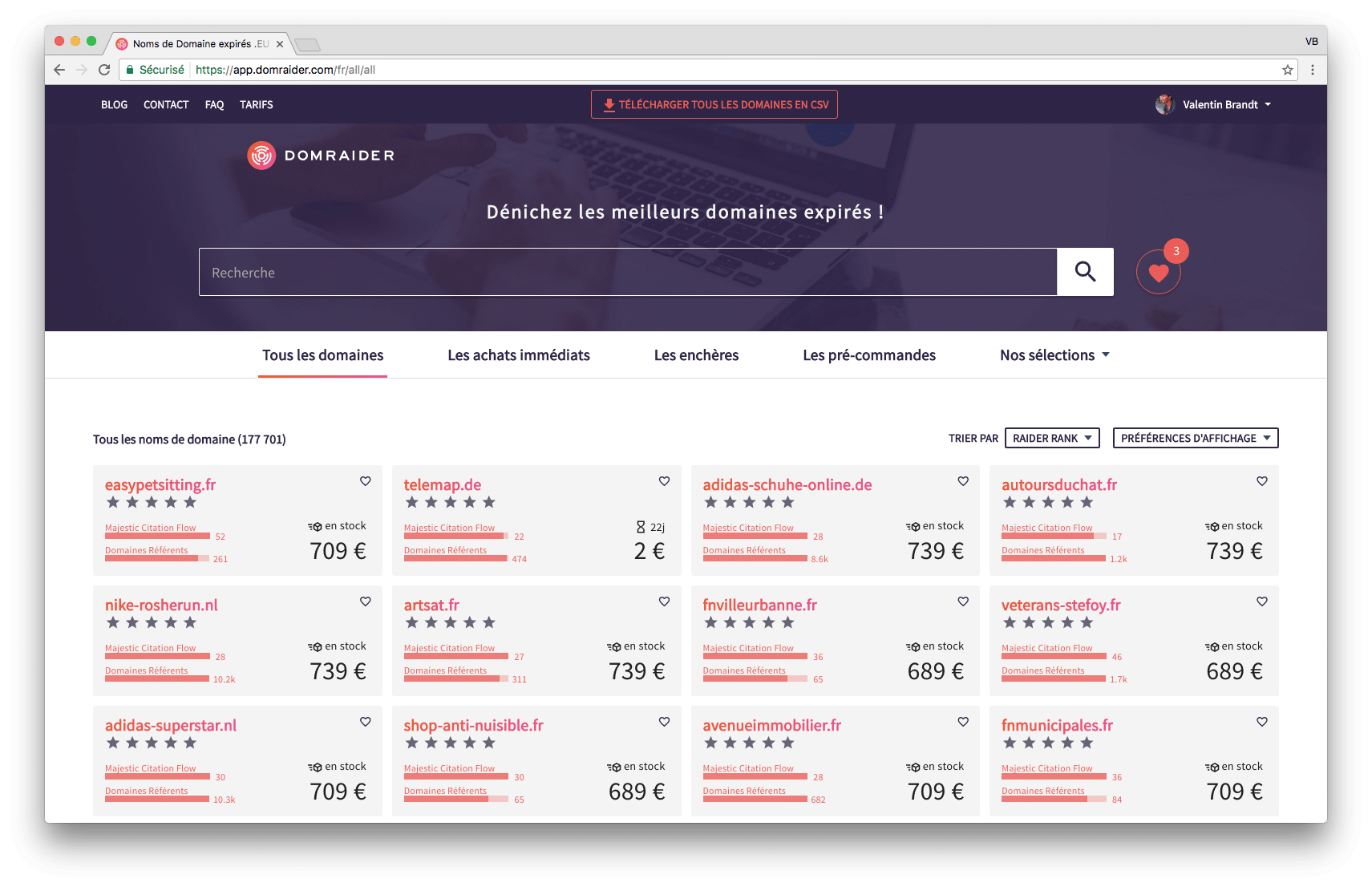This screenshot has width=1372, height=887.
Task: Switch to Tous les domaines tab
Action: click(x=323, y=355)
